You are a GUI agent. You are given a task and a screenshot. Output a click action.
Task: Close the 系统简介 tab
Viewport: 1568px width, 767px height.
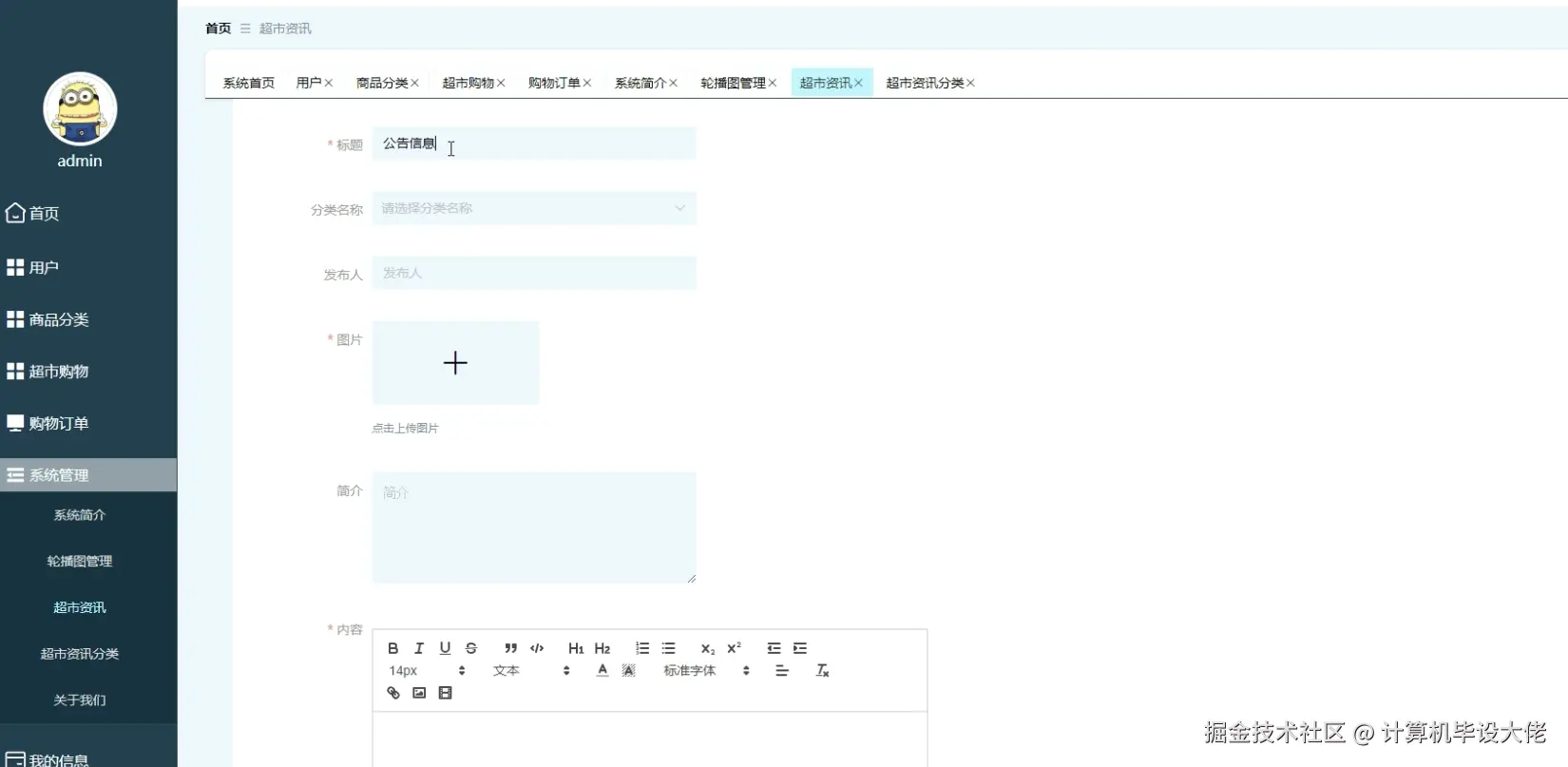tap(673, 83)
